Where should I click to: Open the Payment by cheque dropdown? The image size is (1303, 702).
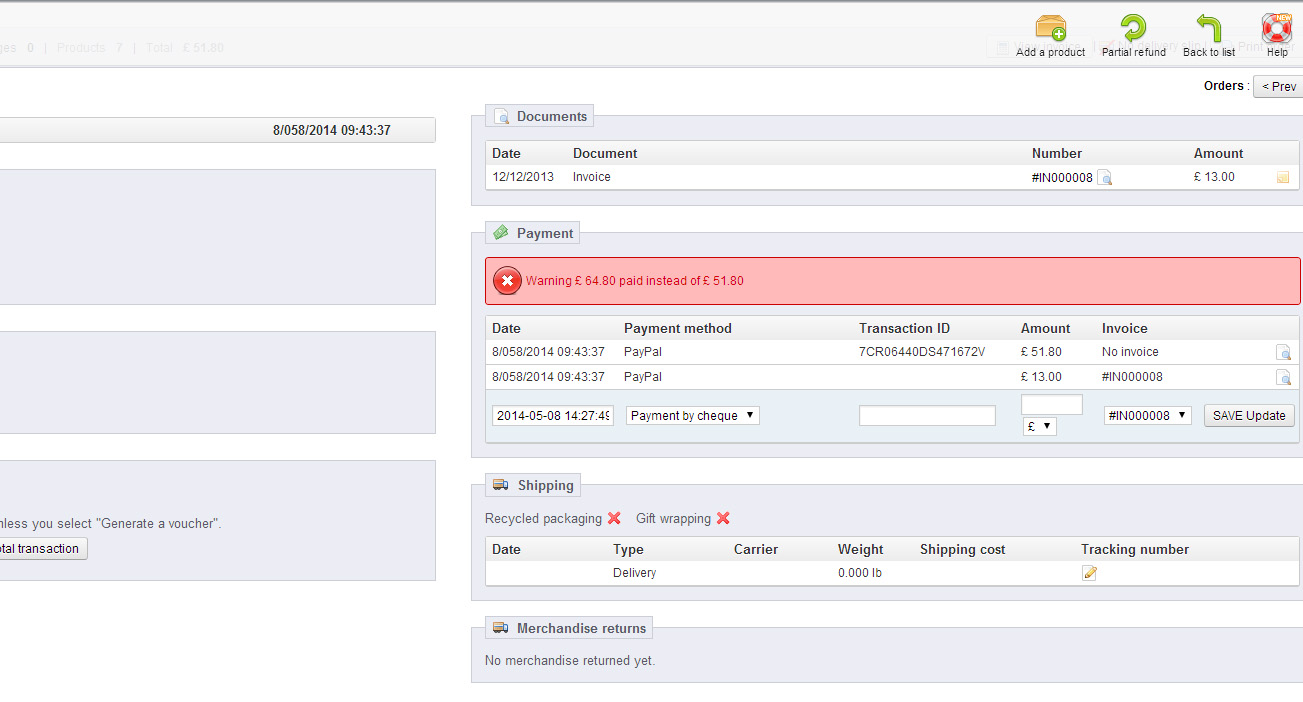pos(692,415)
